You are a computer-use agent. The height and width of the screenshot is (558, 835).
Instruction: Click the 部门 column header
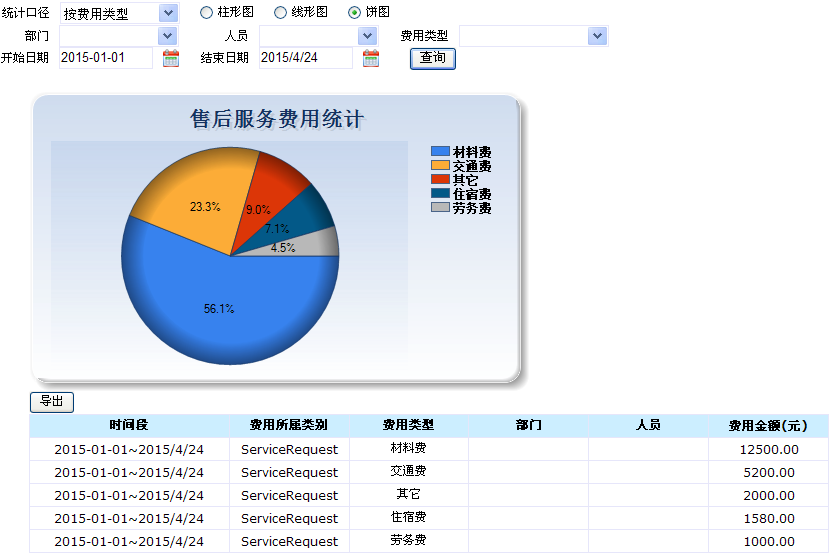(528, 425)
